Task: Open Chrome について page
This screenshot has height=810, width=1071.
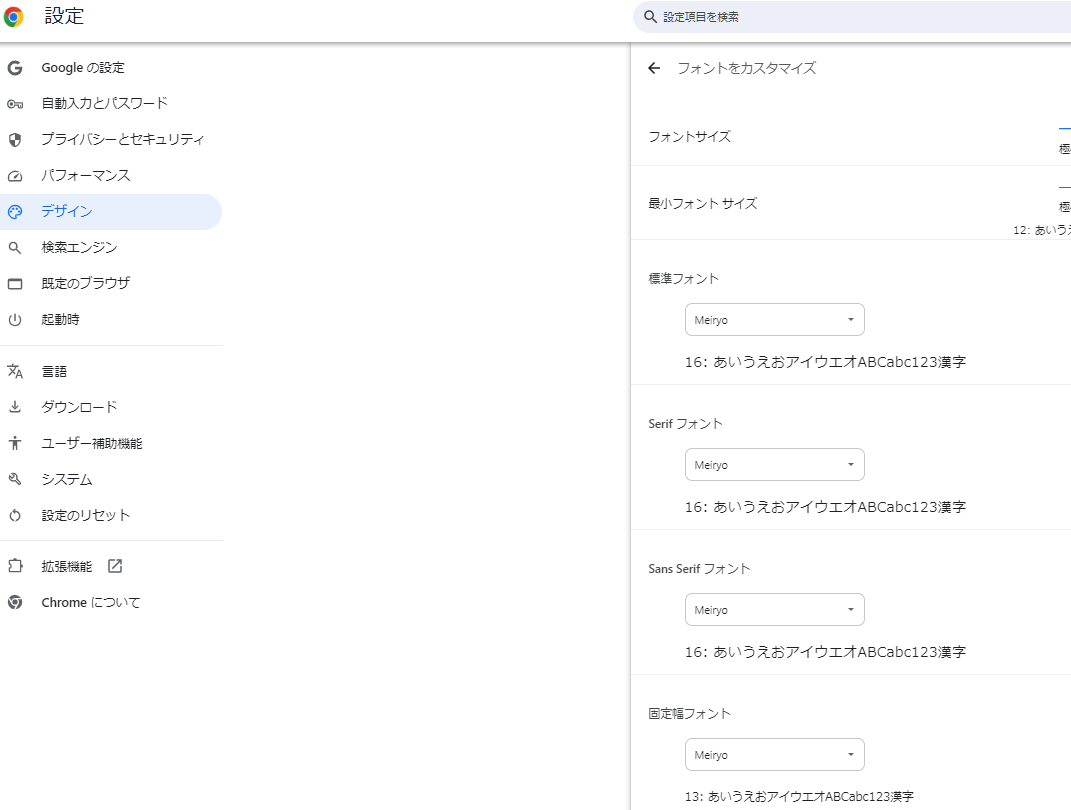Action: click(91, 603)
